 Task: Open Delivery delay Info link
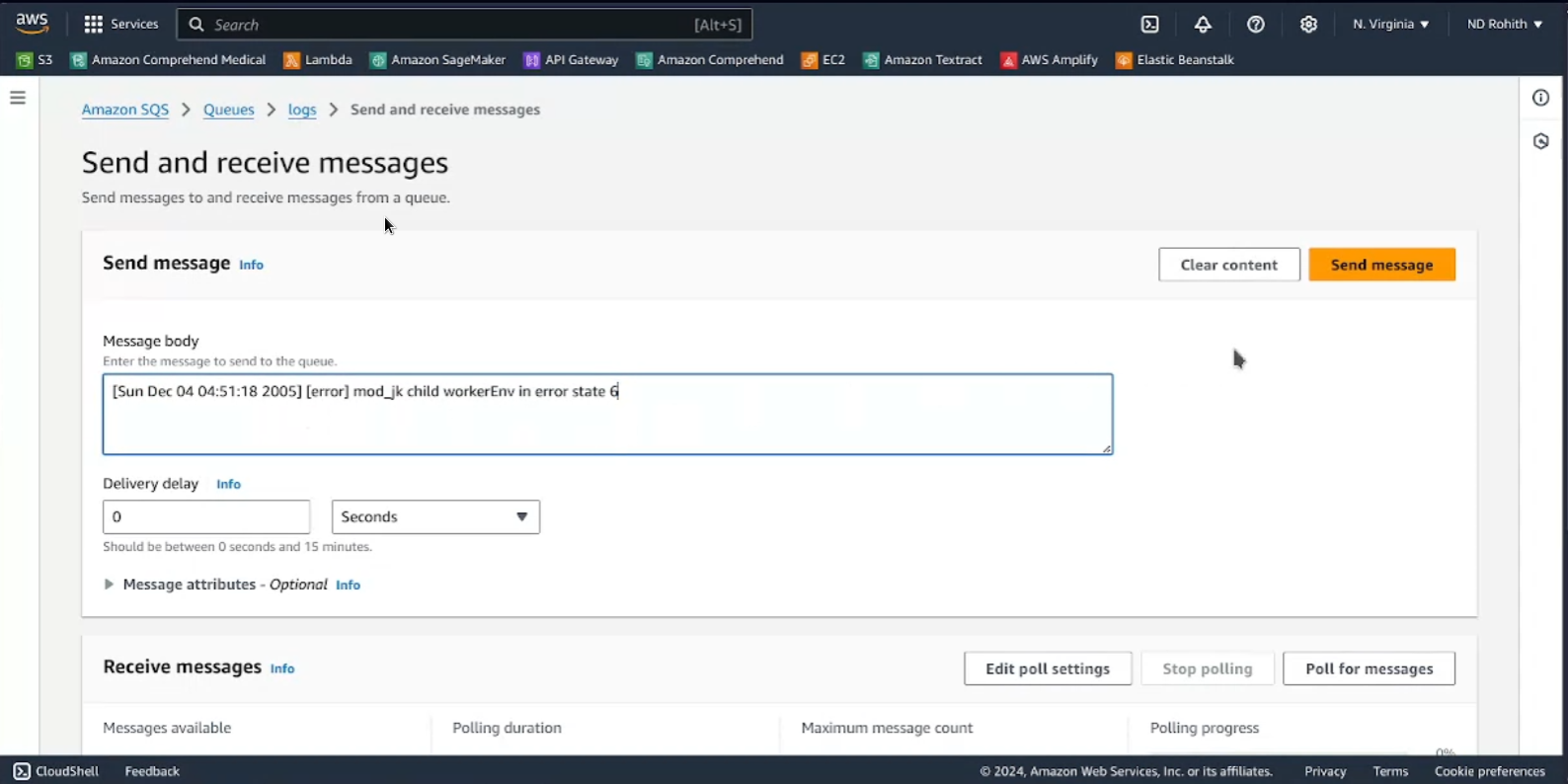point(228,484)
